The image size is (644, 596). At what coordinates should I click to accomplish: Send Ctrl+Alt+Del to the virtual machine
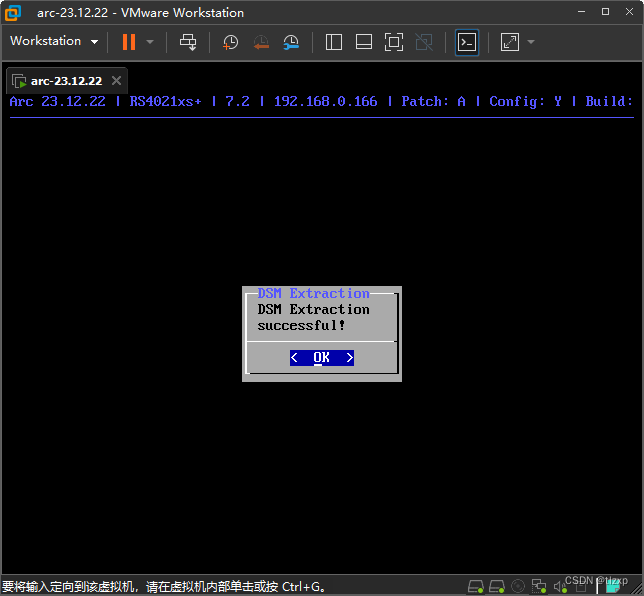pos(188,42)
